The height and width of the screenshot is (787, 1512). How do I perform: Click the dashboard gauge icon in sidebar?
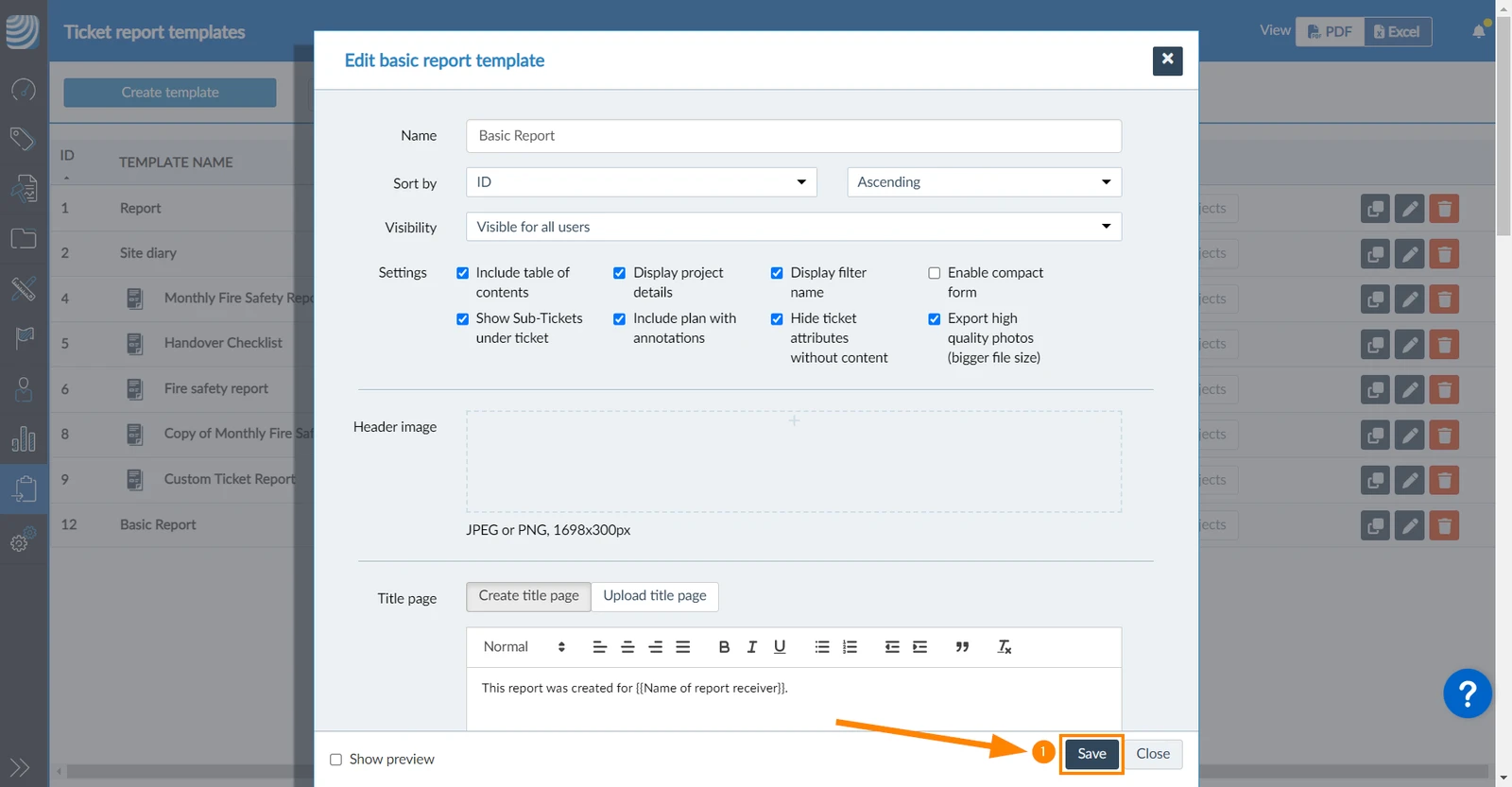pos(24,90)
